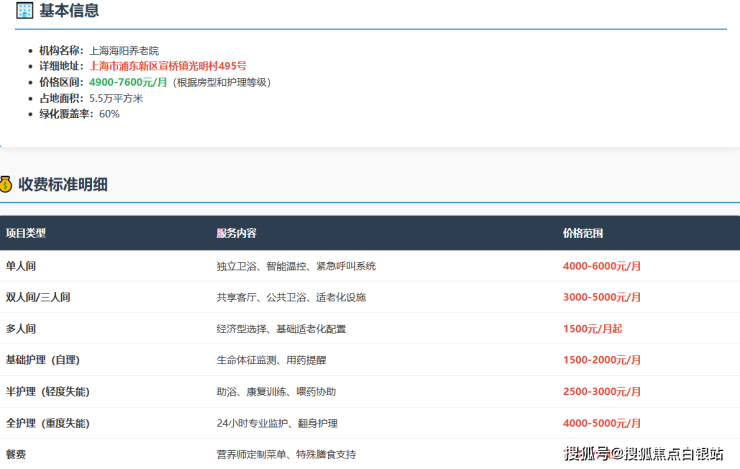
Task: Click the 4000-6000元/月 price for 单人间
Action: coord(602,266)
